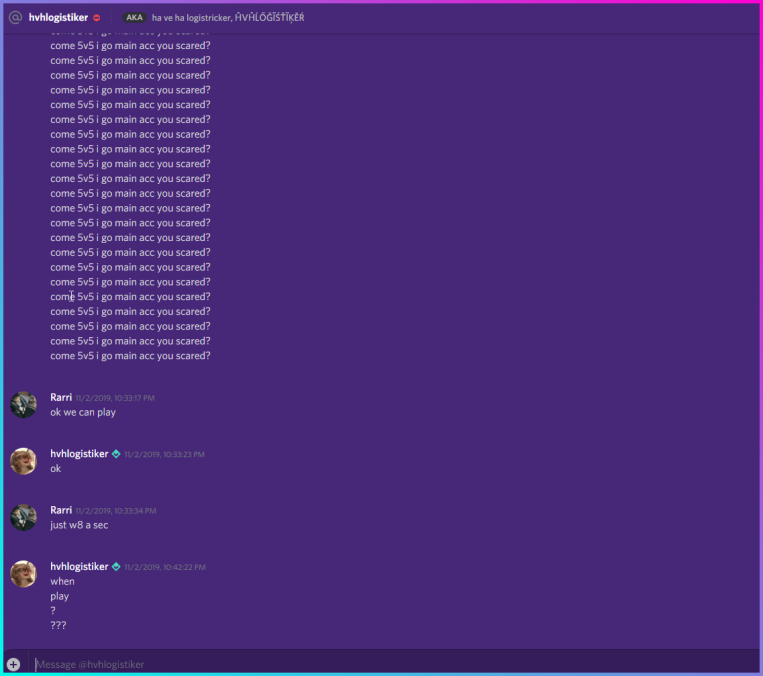Click timestamp 11/2/2019, 10:42:22 PM
Image resolution: width=763 pixels, height=676 pixels.
tap(165, 567)
